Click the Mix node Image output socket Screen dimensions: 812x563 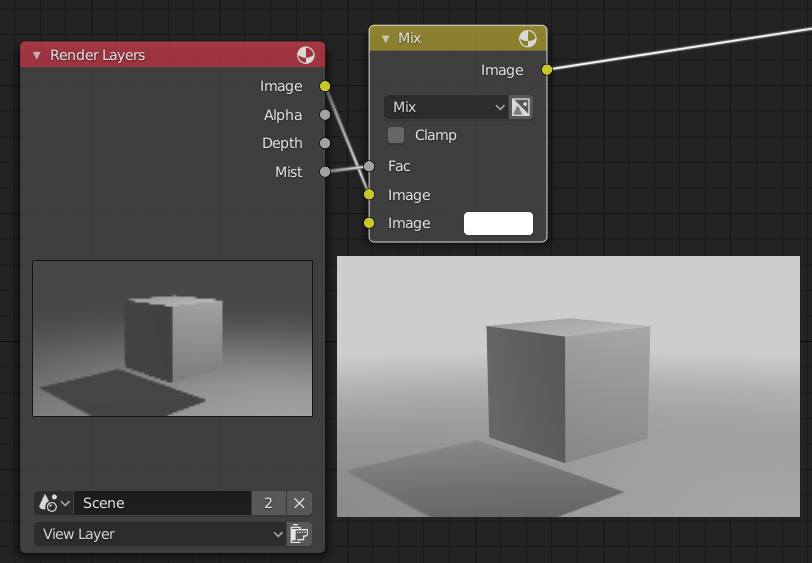coord(547,69)
